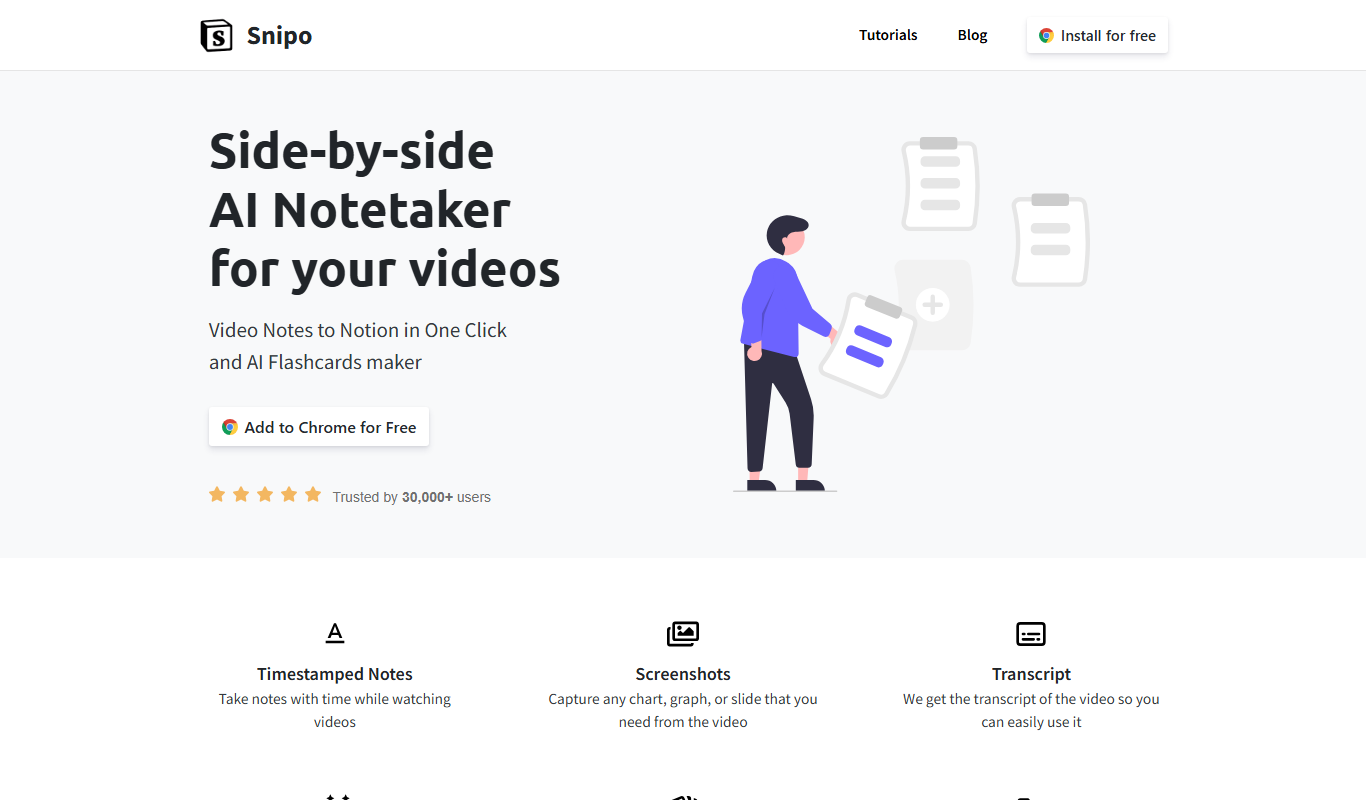The width and height of the screenshot is (1366, 800).
Task: Click the Snipo brand name text
Action: [x=279, y=36]
